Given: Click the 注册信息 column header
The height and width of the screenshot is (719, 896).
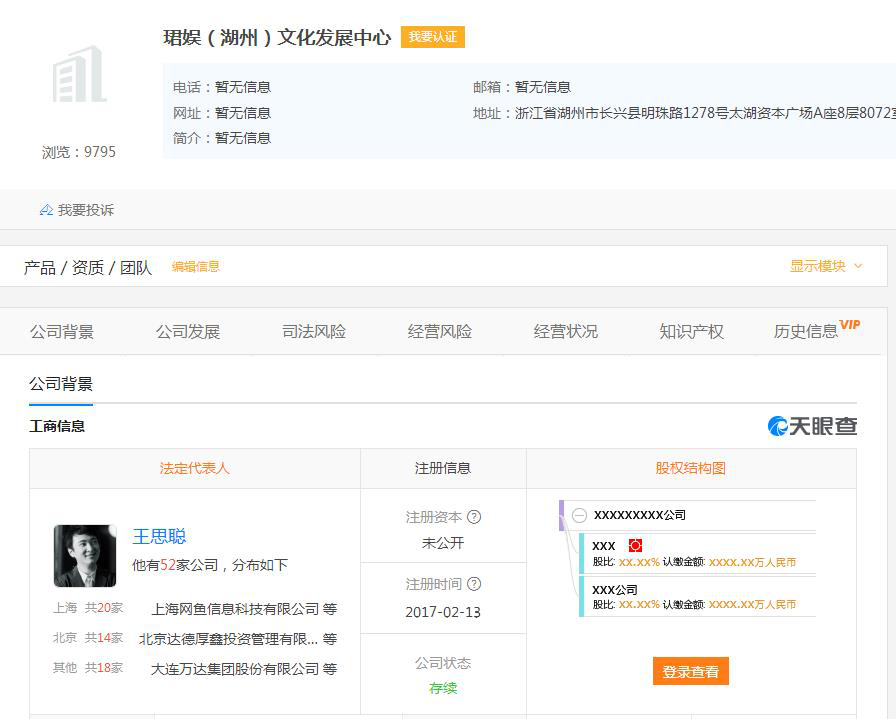Looking at the screenshot, I should pos(443,469).
